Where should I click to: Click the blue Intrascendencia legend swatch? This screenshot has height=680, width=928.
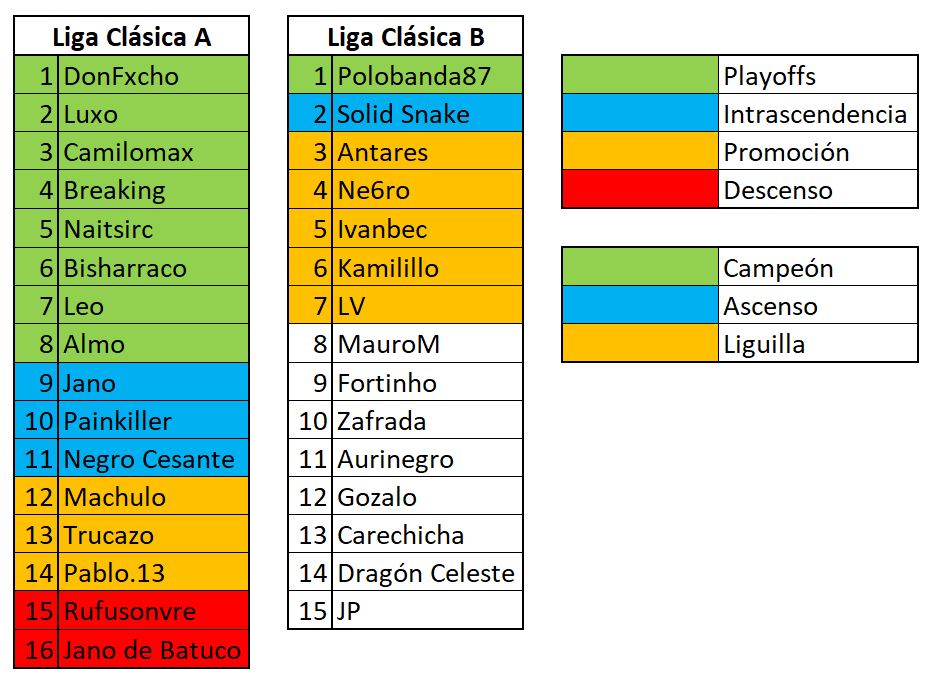pyautogui.click(x=640, y=113)
